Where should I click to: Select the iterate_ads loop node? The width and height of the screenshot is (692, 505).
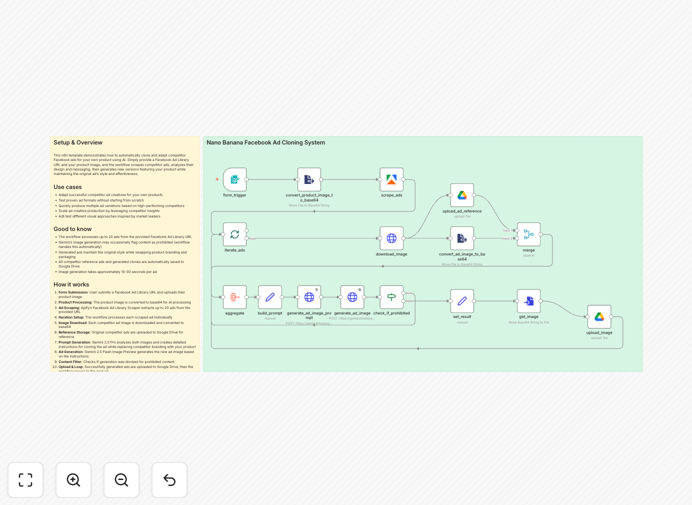[x=235, y=234]
